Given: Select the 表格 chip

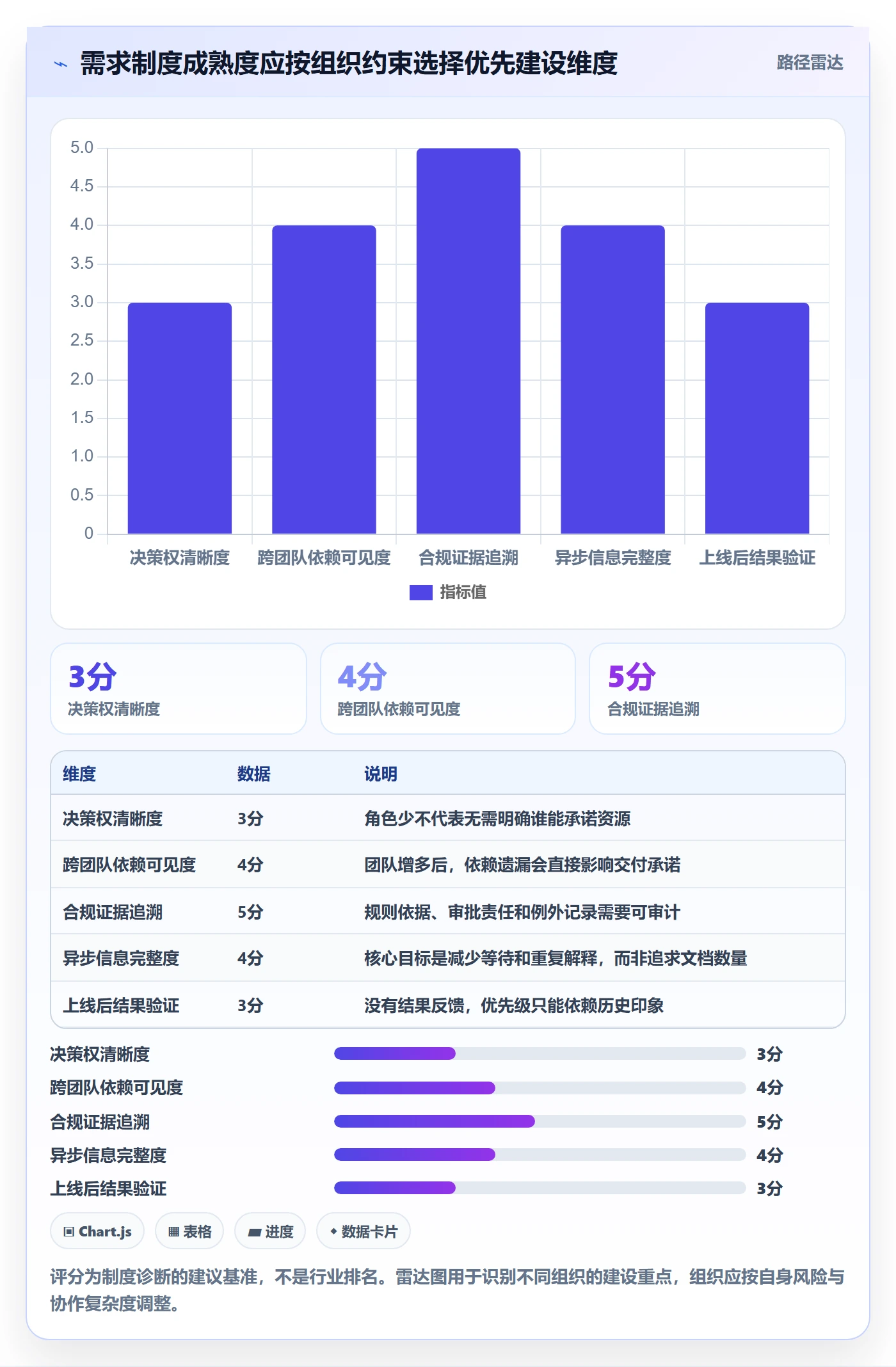Looking at the screenshot, I should tap(189, 1231).
